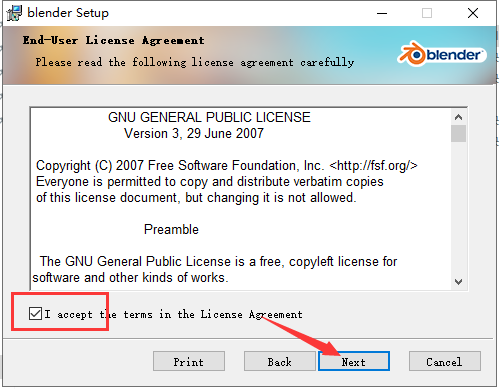Click the license scrollbar up arrow
Viewport: 499px width, 389px height.
click(458, 117)
